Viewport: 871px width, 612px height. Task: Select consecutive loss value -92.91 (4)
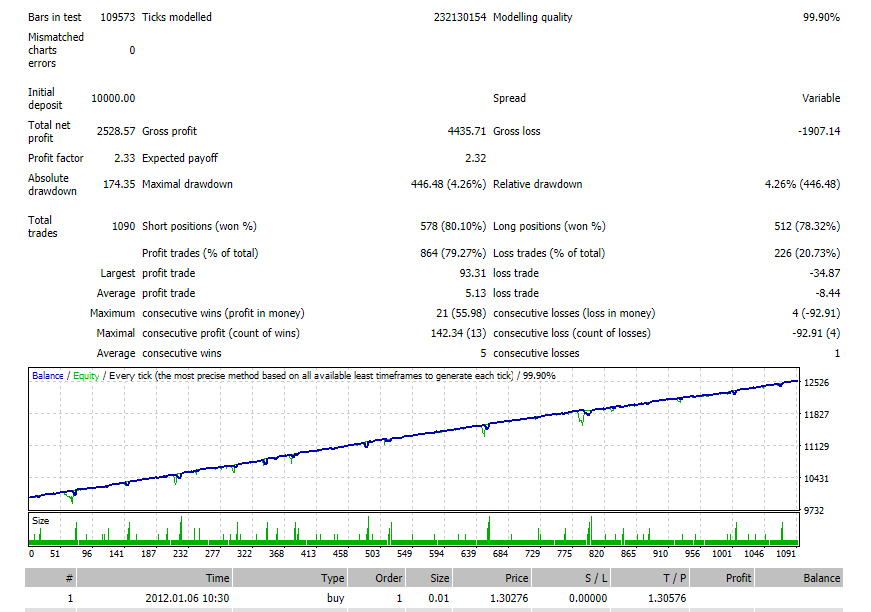[816, 333]
